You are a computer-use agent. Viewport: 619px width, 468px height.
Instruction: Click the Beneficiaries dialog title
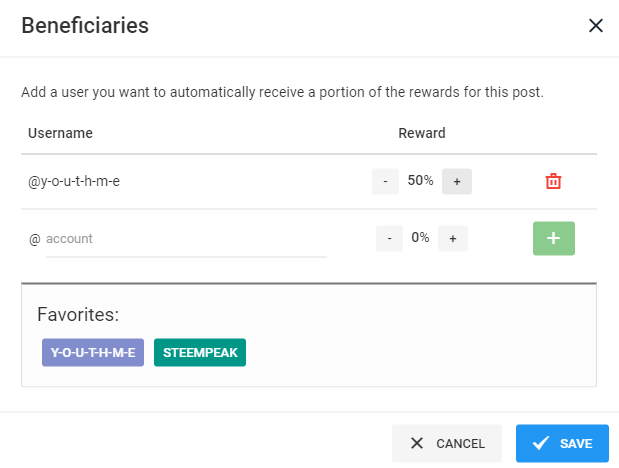click(85, 26)
